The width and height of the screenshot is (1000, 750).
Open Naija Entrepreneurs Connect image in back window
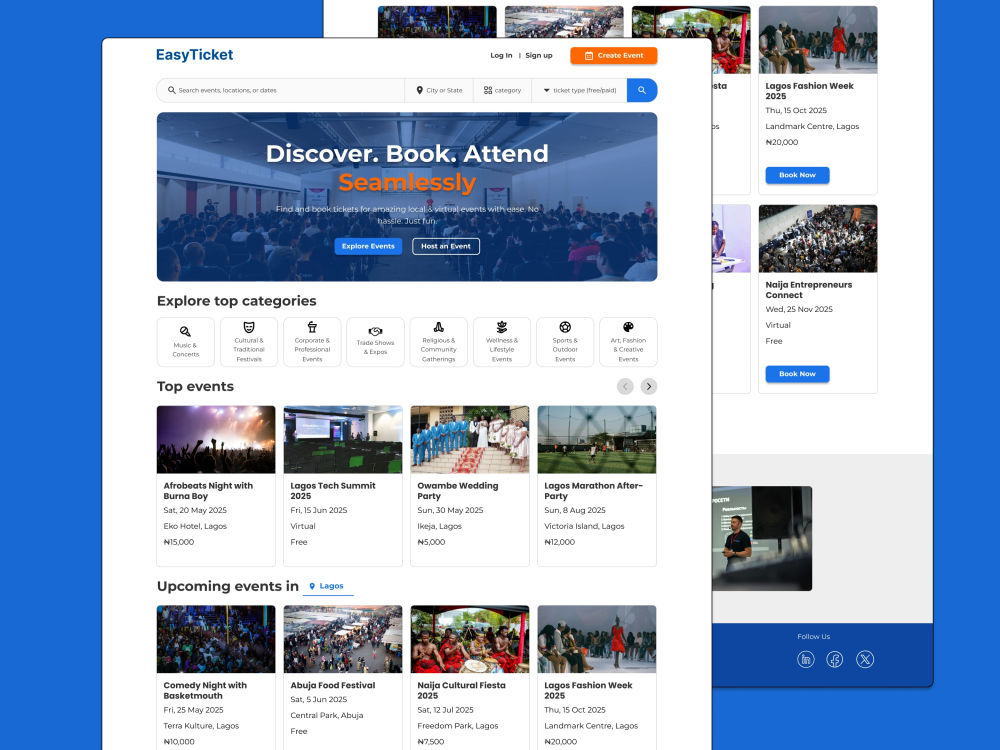pos(818,239)
